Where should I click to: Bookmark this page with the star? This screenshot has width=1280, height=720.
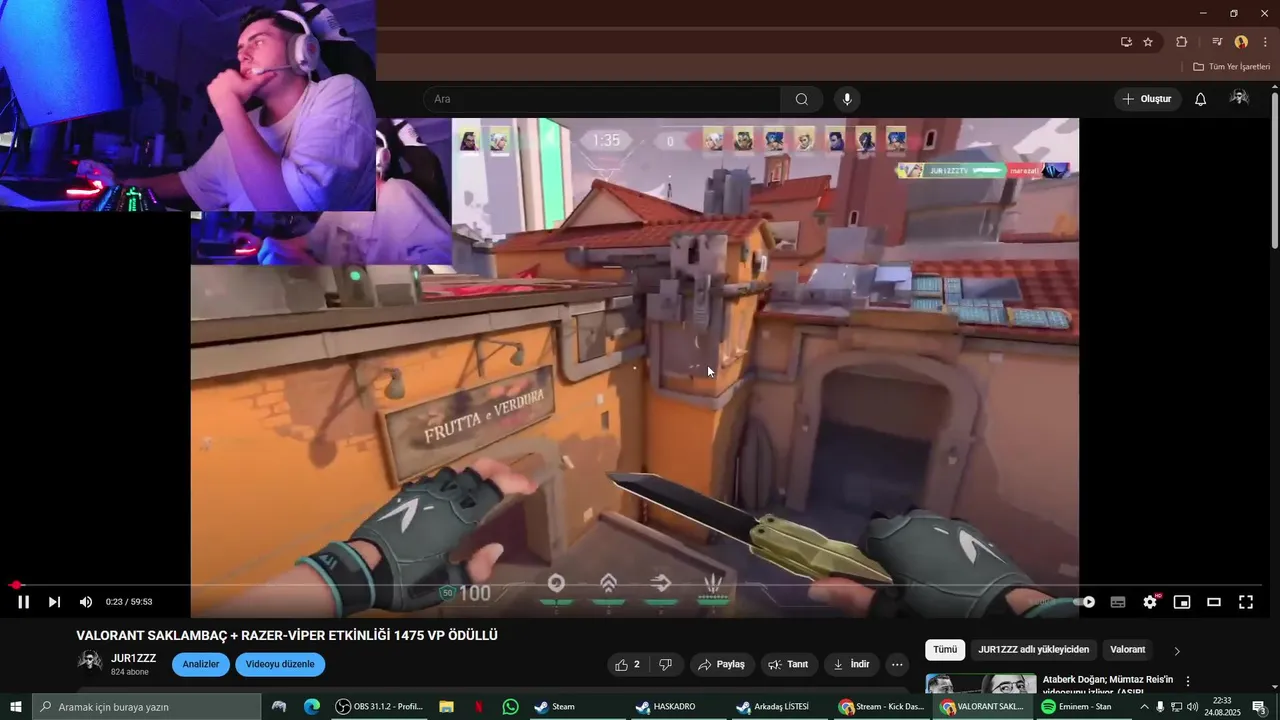pos(1148,42)
